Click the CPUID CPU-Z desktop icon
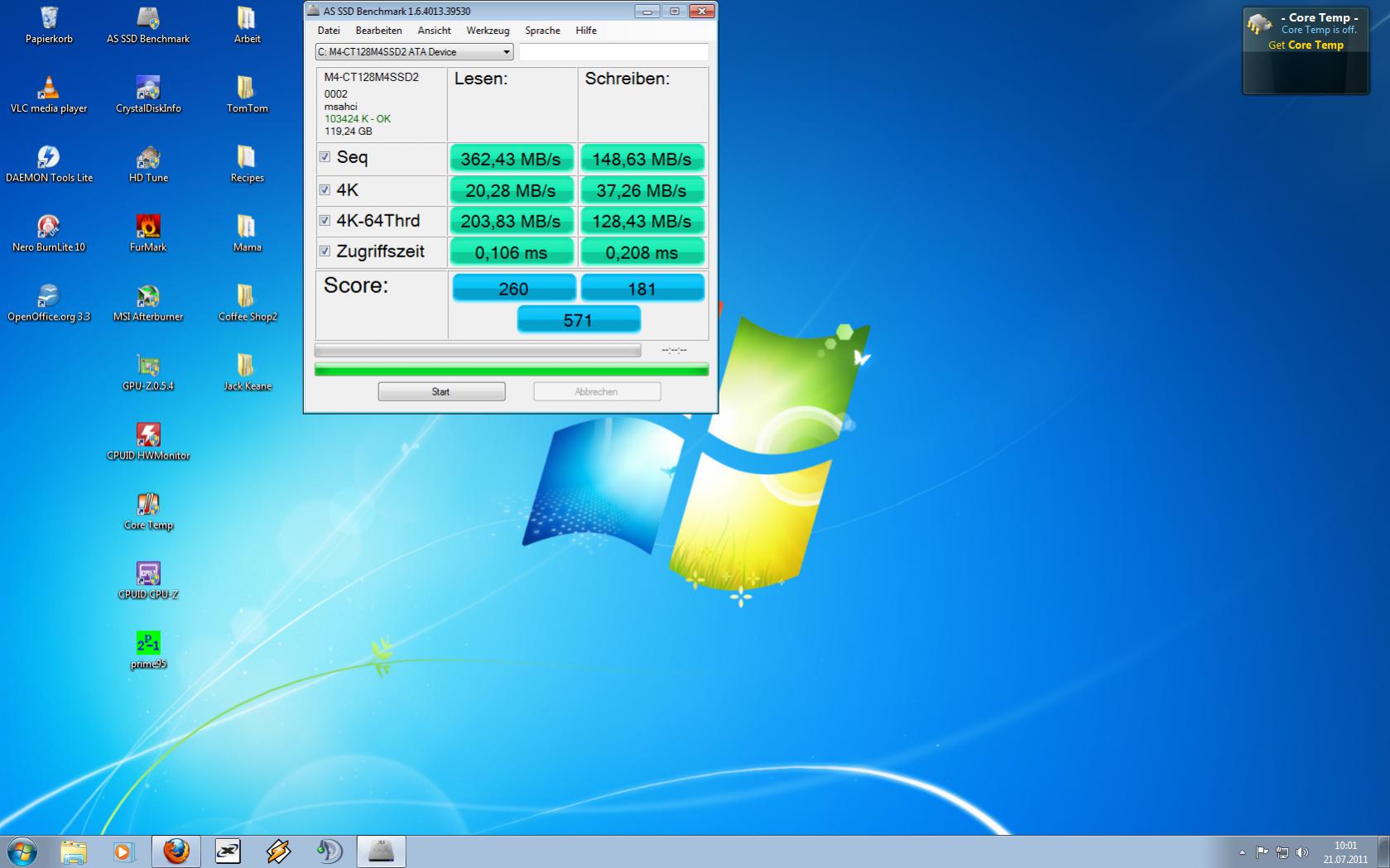Image resolution: width=1390 pixels, height=868 pixels. (148, 581)
